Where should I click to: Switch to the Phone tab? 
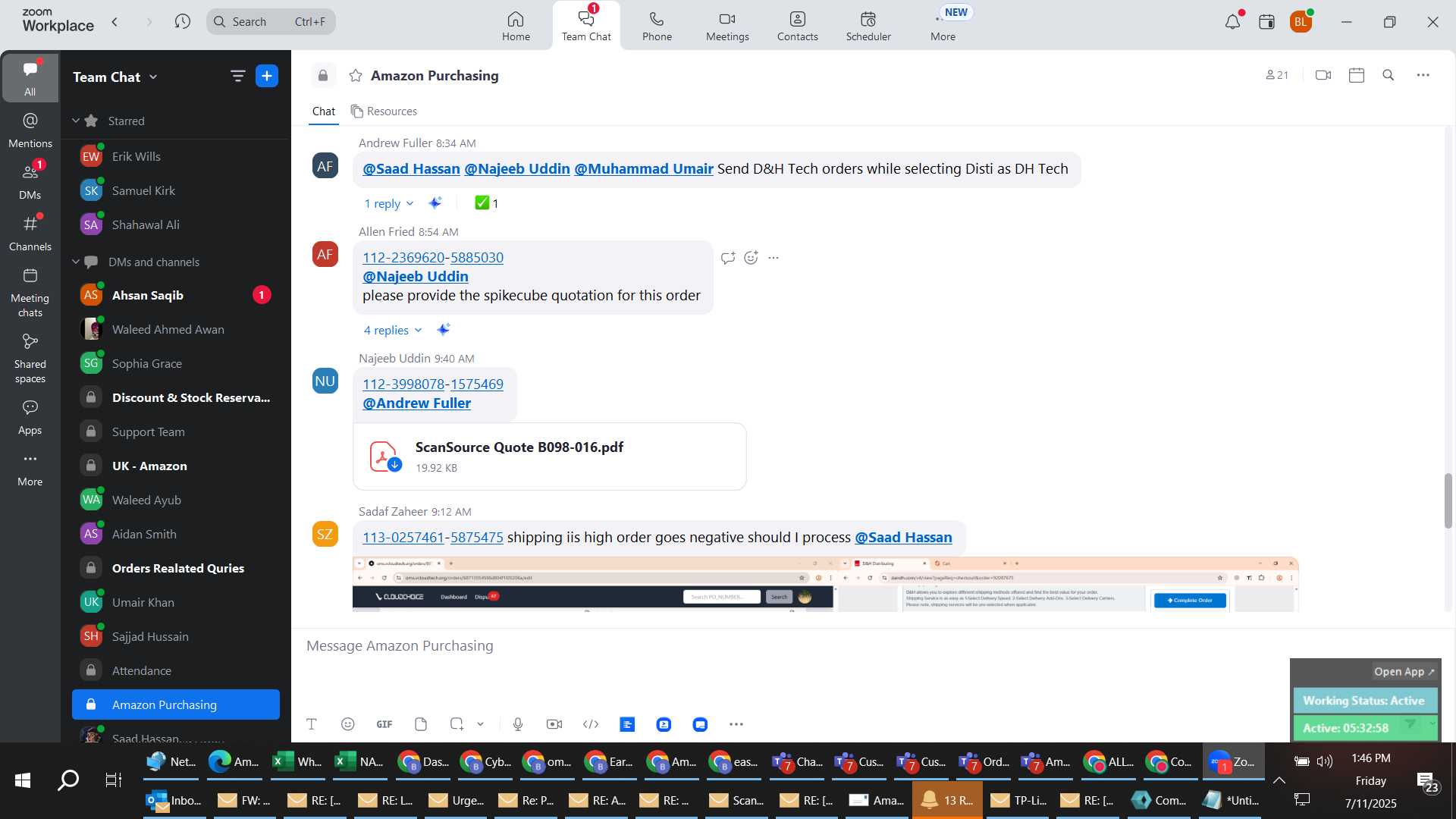click(x=657, y=26)
